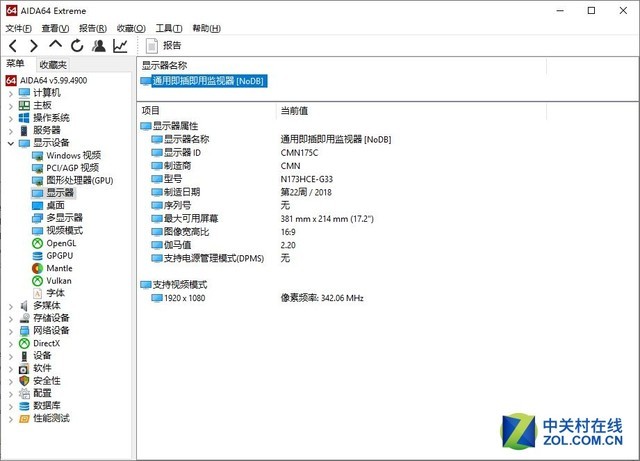Click the 配置 configuration icon
640x461 pixels.
[x=24, y=394]
